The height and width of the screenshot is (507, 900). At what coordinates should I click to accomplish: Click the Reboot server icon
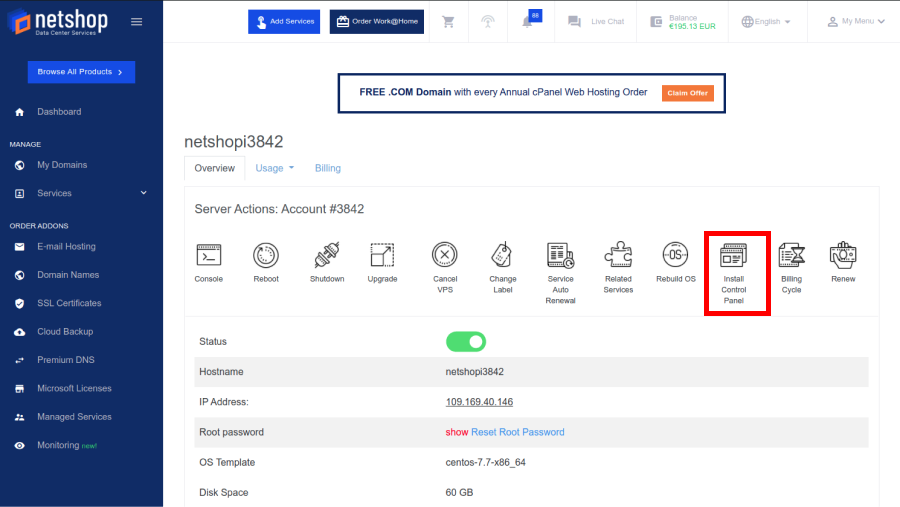(x=266, y=263)
